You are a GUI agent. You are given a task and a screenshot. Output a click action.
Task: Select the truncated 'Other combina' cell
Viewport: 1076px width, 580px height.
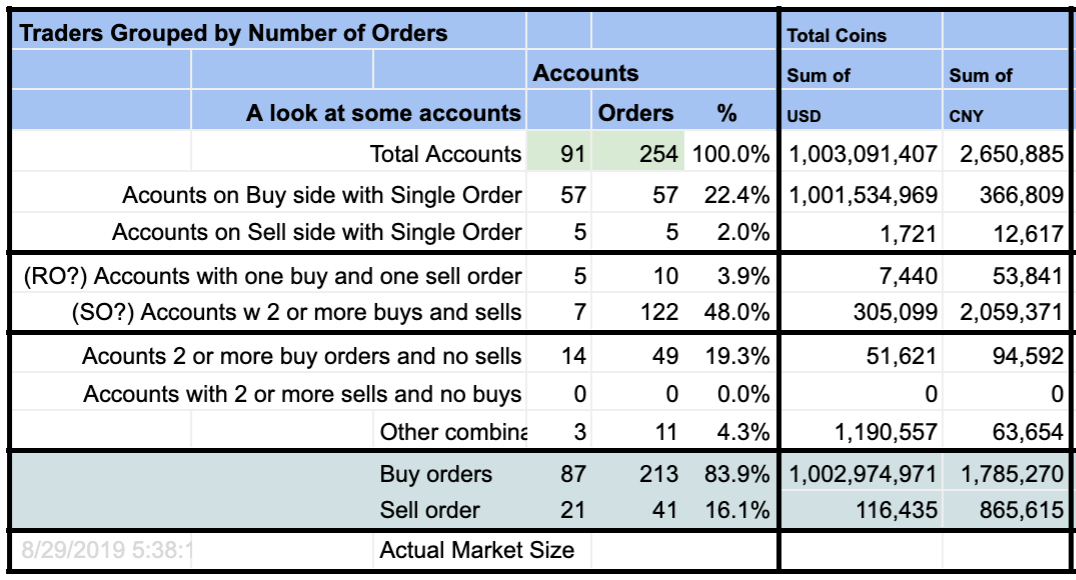tap(449, 432)
